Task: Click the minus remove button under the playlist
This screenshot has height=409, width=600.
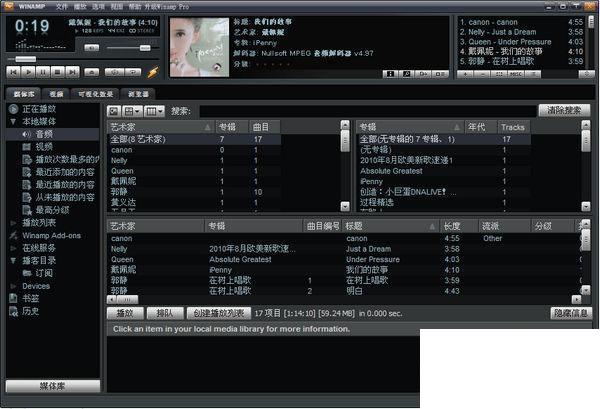Action: [x=482, y=74]
